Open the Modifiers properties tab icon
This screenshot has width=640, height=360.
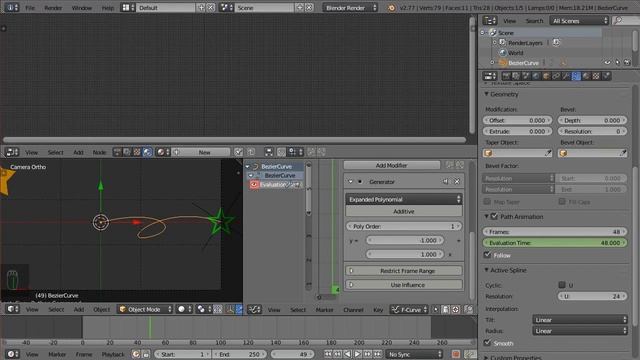(x=566, y=76)
